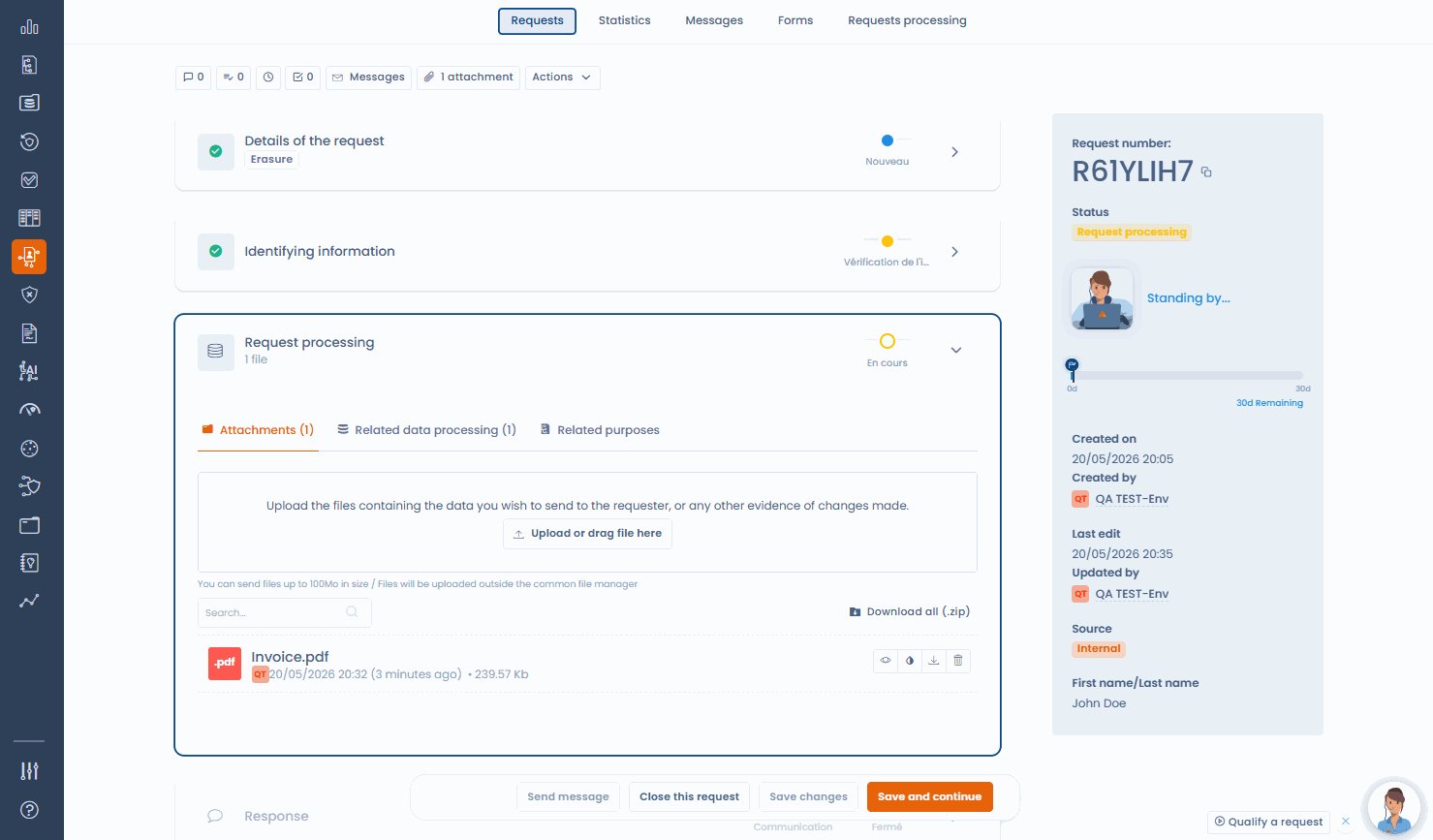Click Save and continue button
Screen dimensions: 1433x840
930,796
